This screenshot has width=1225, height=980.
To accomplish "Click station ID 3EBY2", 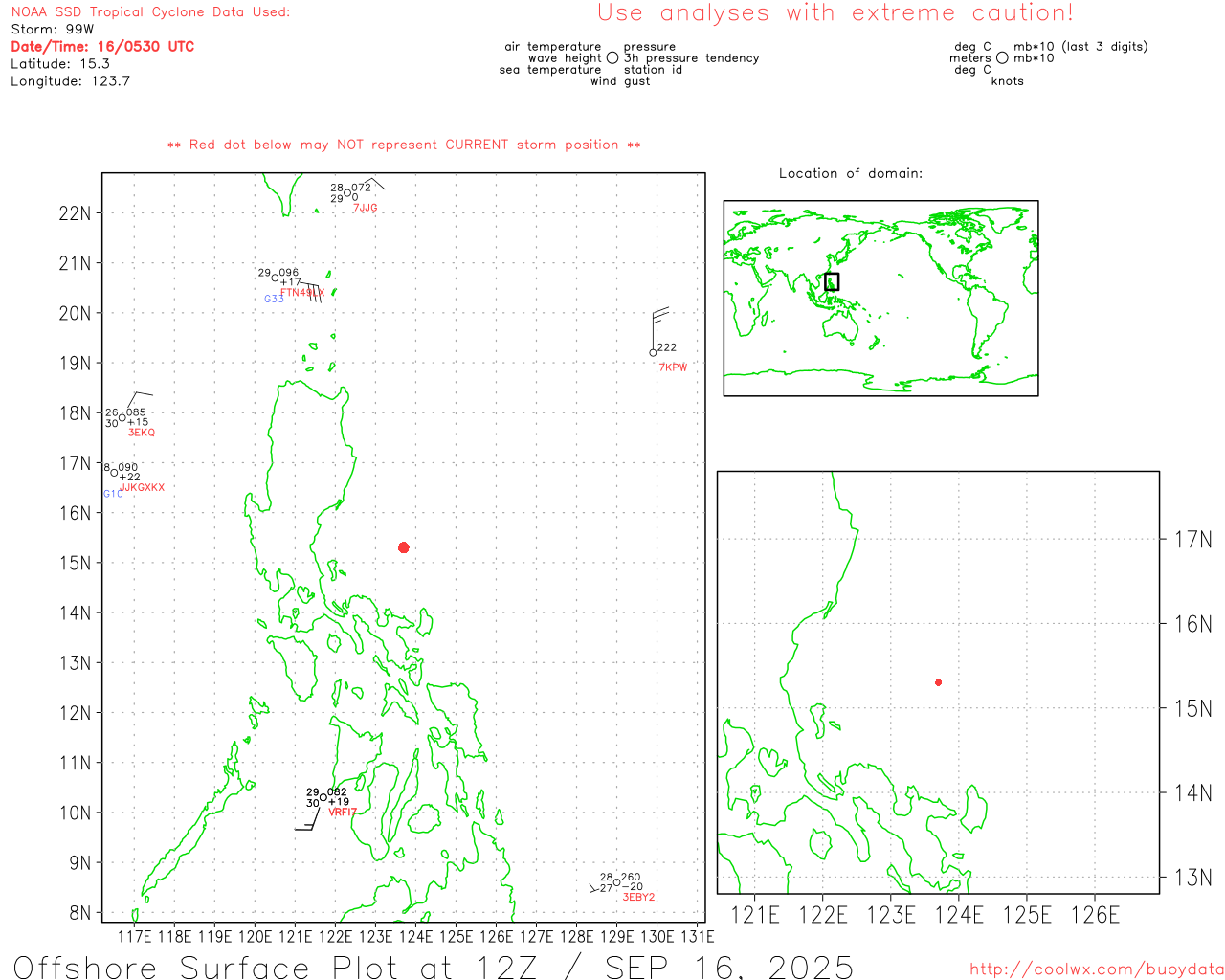I will [x=639, y=898].
